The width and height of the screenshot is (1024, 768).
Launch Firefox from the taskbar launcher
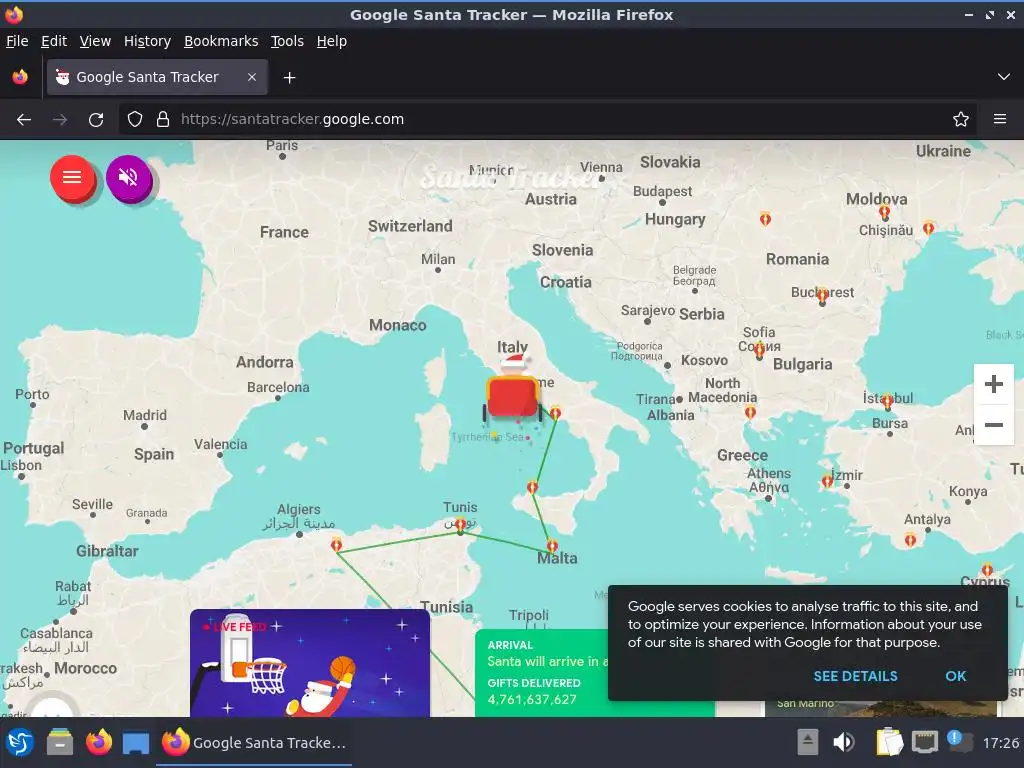click(99, 743)
